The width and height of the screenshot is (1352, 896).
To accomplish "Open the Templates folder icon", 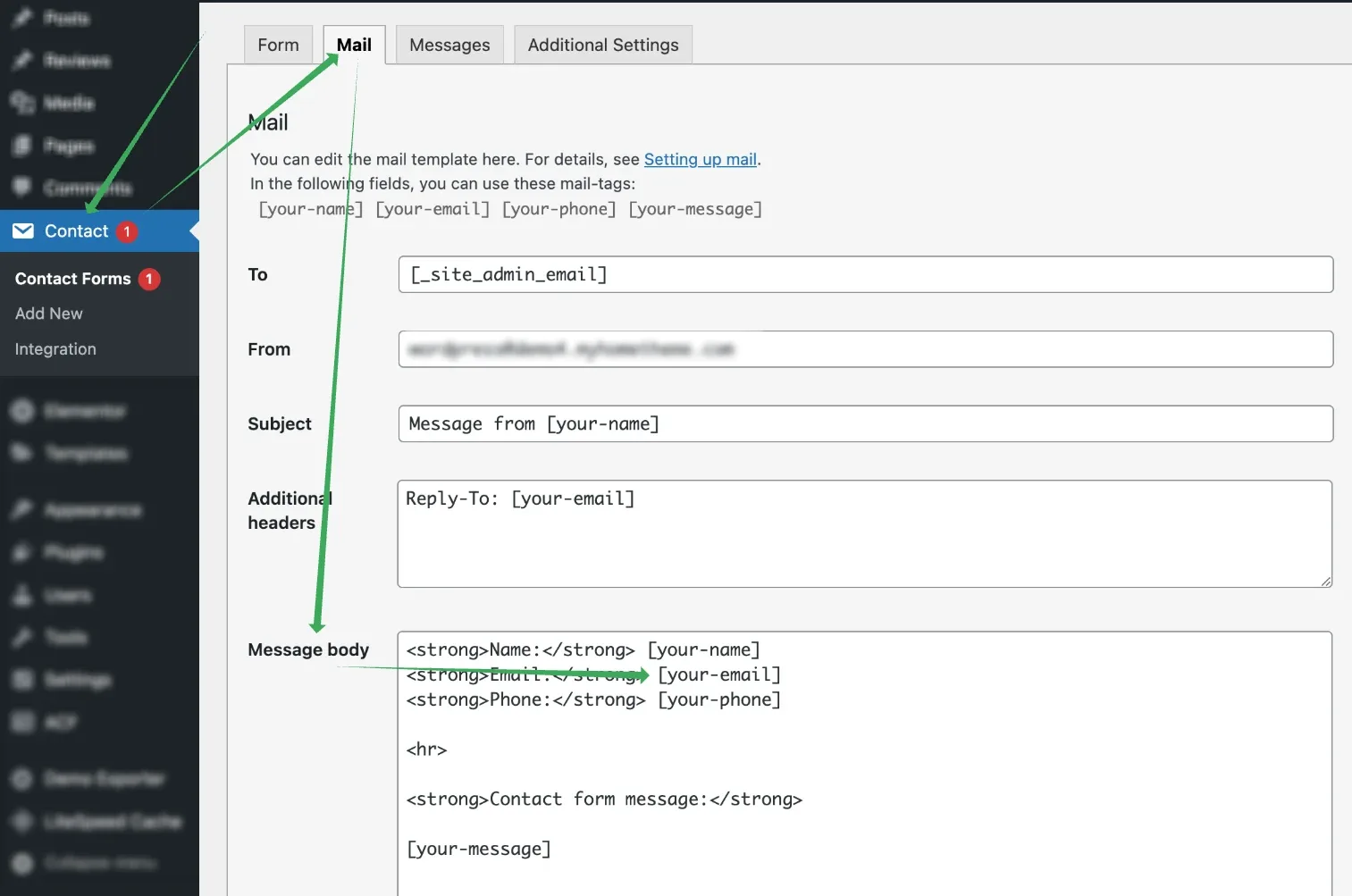I will 22,454.
